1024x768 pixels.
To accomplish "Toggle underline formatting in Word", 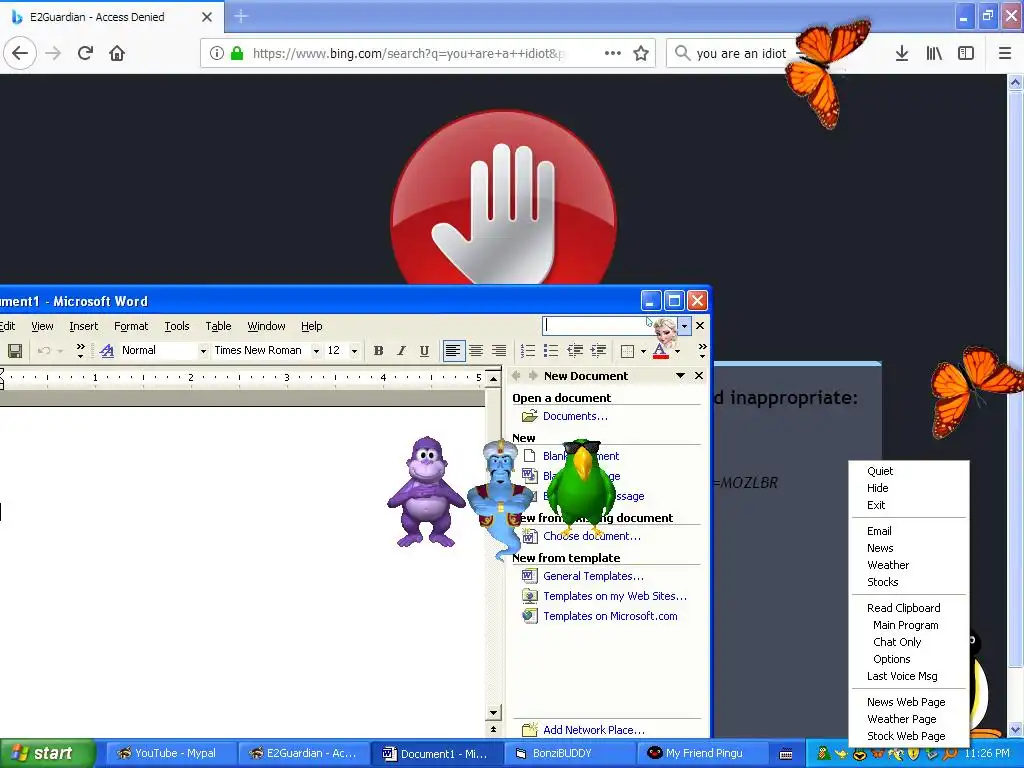I will pos(424,351).
